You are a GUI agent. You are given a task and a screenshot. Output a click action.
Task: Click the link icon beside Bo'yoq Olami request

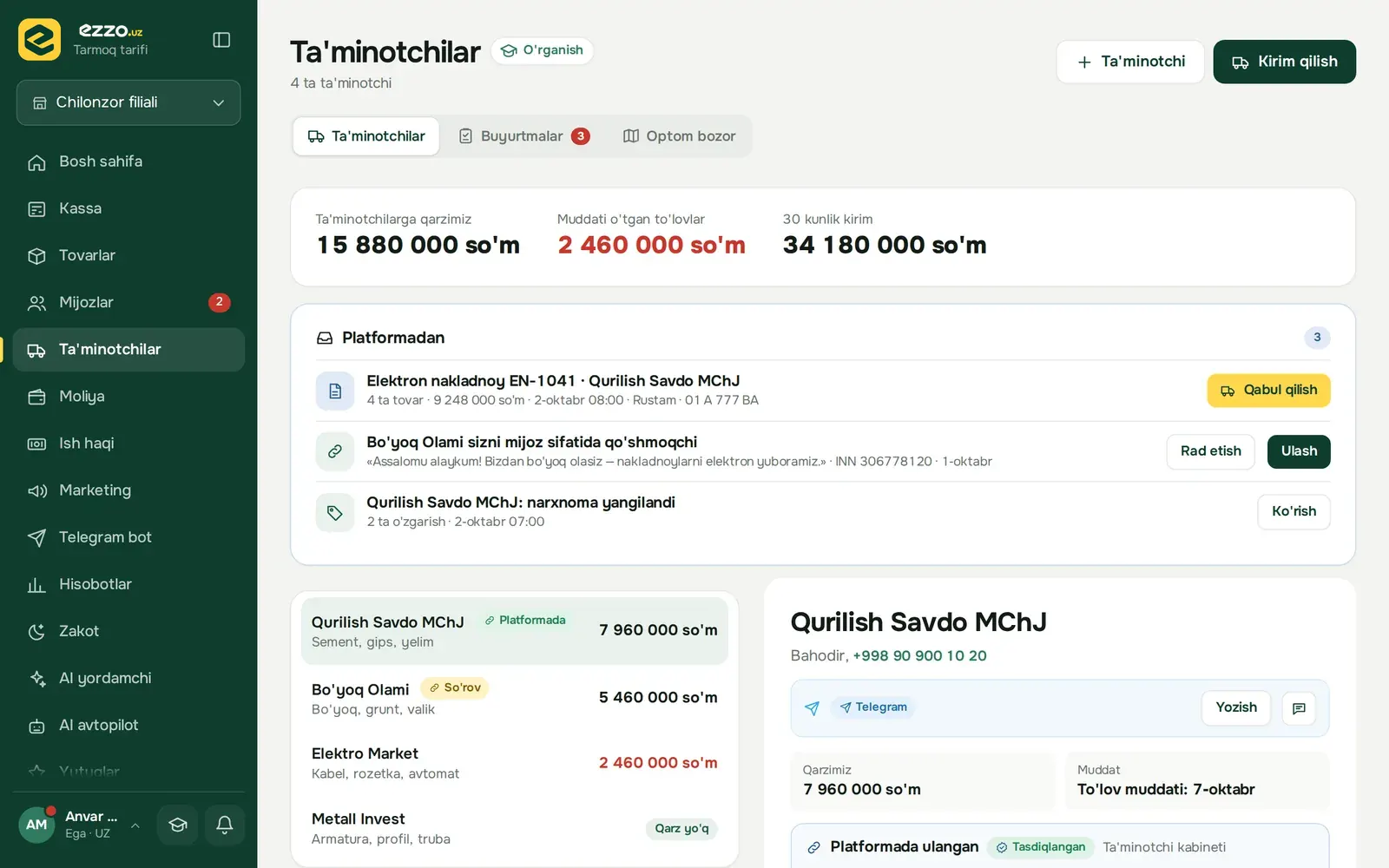(335, 451)
